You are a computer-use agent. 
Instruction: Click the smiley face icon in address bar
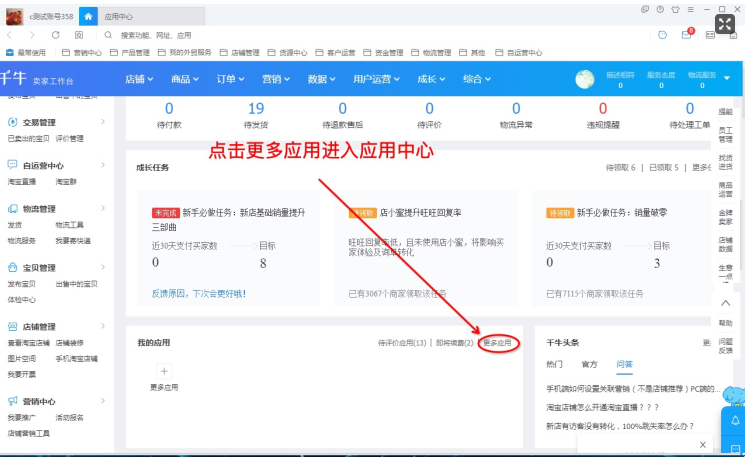(663, 35)
